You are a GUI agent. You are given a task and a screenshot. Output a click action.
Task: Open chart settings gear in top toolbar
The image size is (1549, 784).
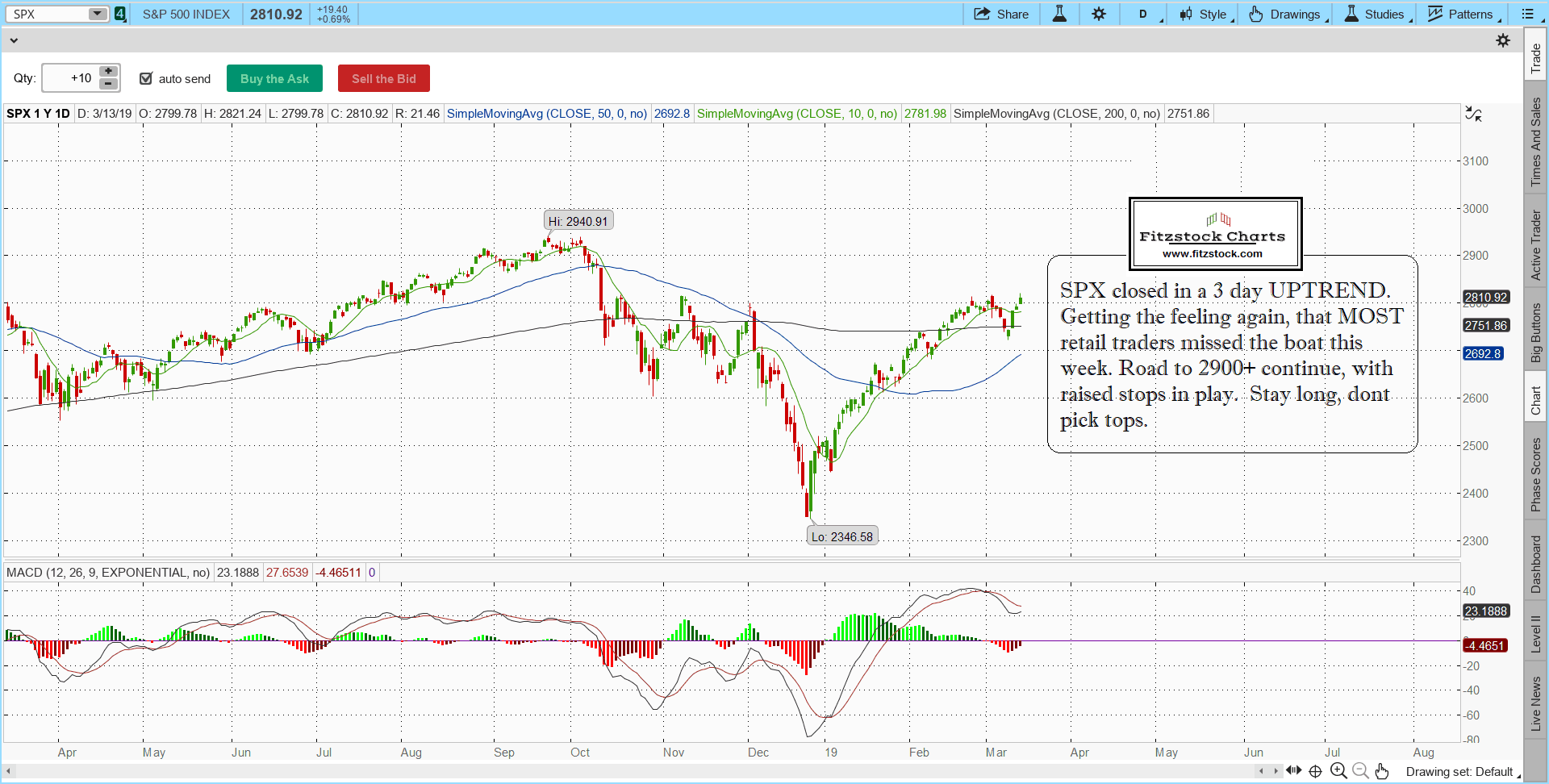(x=1099, y=14)
